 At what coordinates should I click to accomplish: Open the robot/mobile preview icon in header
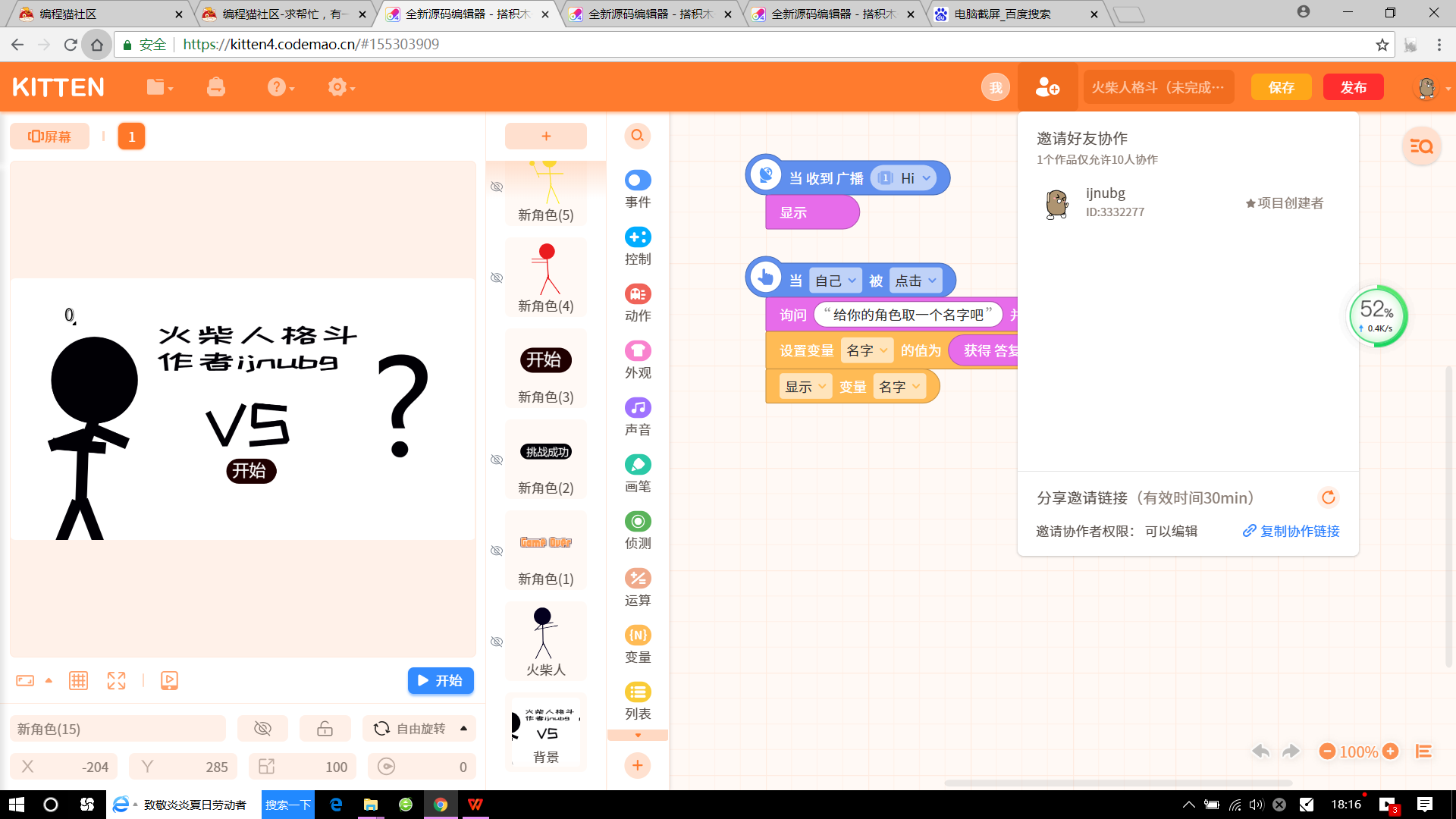pyautogui.click(x=216, y=87)
